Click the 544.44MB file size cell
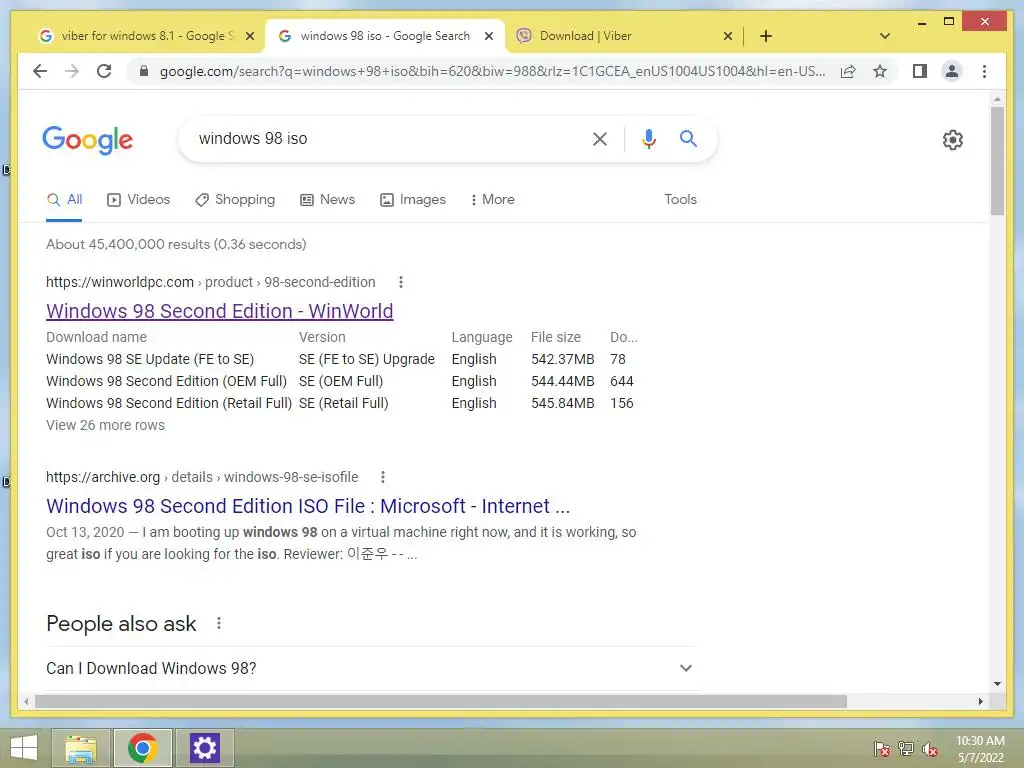Viewport: 1024px width, 768px height. click(x=562, y=381)
